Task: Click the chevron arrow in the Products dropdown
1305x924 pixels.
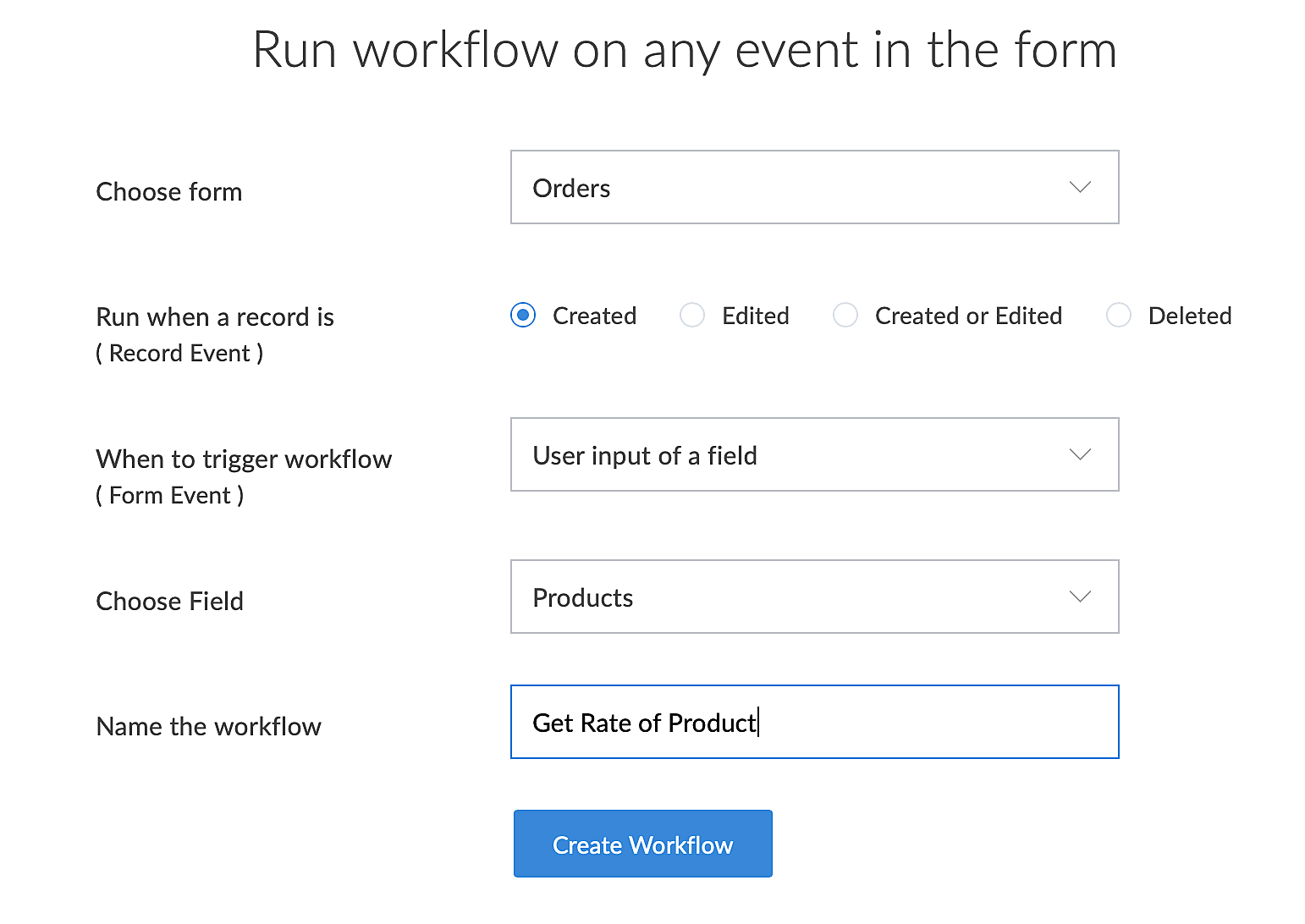Action: tap(1080, 597)
